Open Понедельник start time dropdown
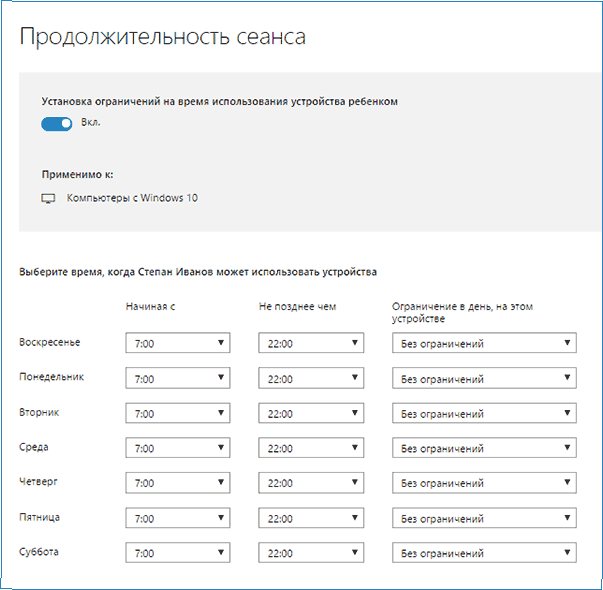The image size is (603, 590). point(178,378)
